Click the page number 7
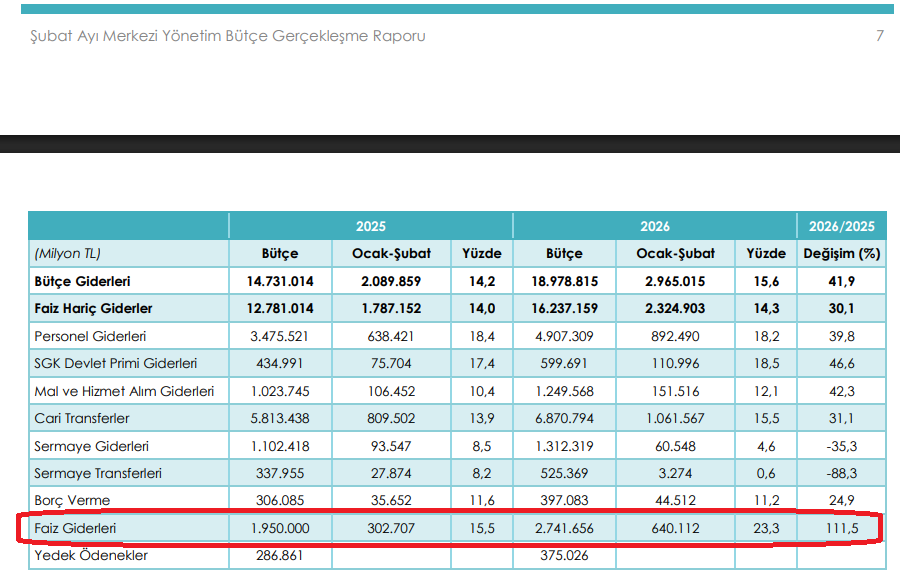 coord(878,34)
